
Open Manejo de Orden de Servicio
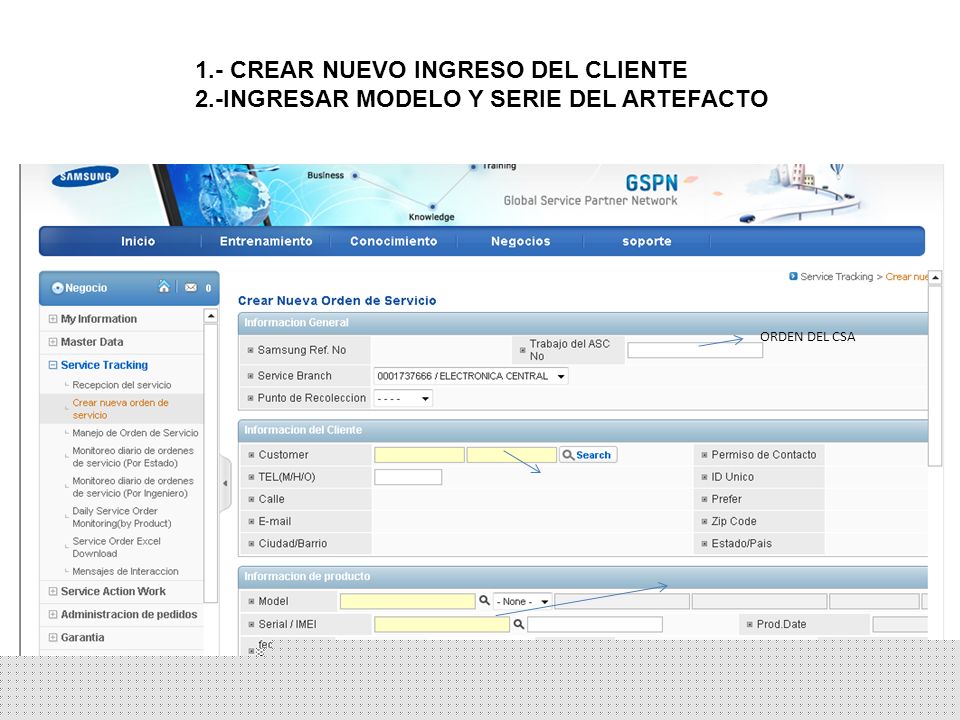pyautogui.click(x=135, y=433)
